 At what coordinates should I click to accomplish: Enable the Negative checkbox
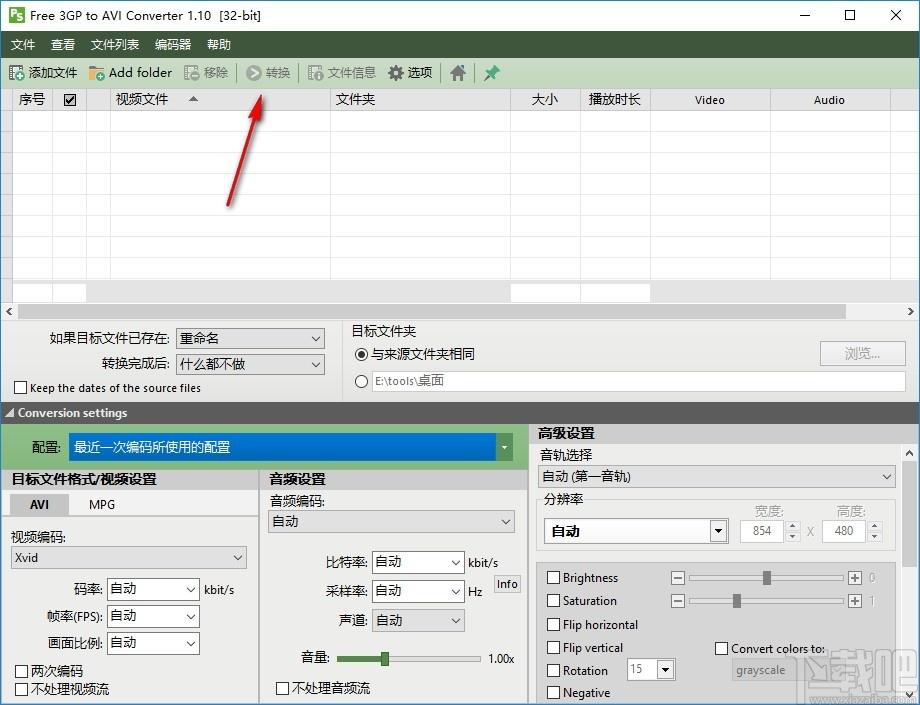pos(553,693)
